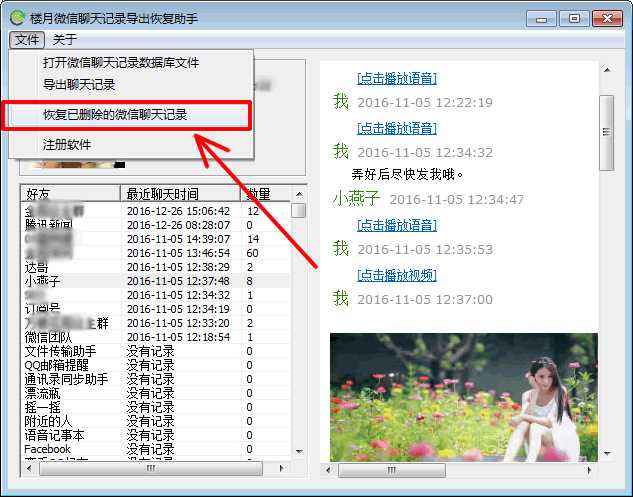Click chat panel vertical scrollbar thumb
The height and width of the screenshot is (497, 633).
tap(607, 133)
